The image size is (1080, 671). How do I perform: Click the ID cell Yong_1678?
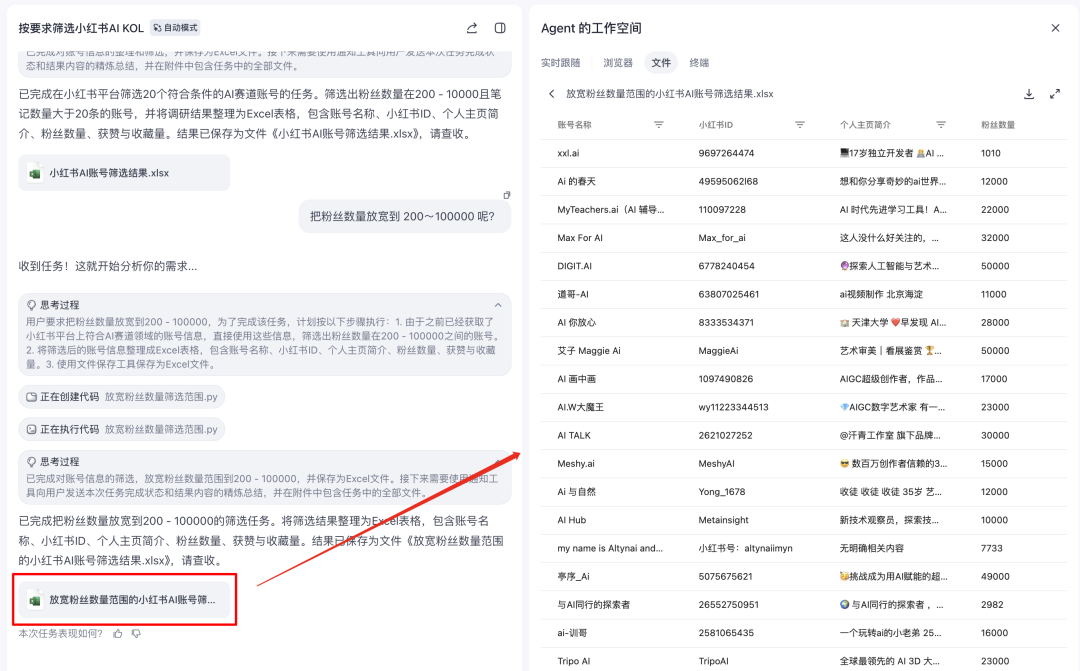coord(722,492)
